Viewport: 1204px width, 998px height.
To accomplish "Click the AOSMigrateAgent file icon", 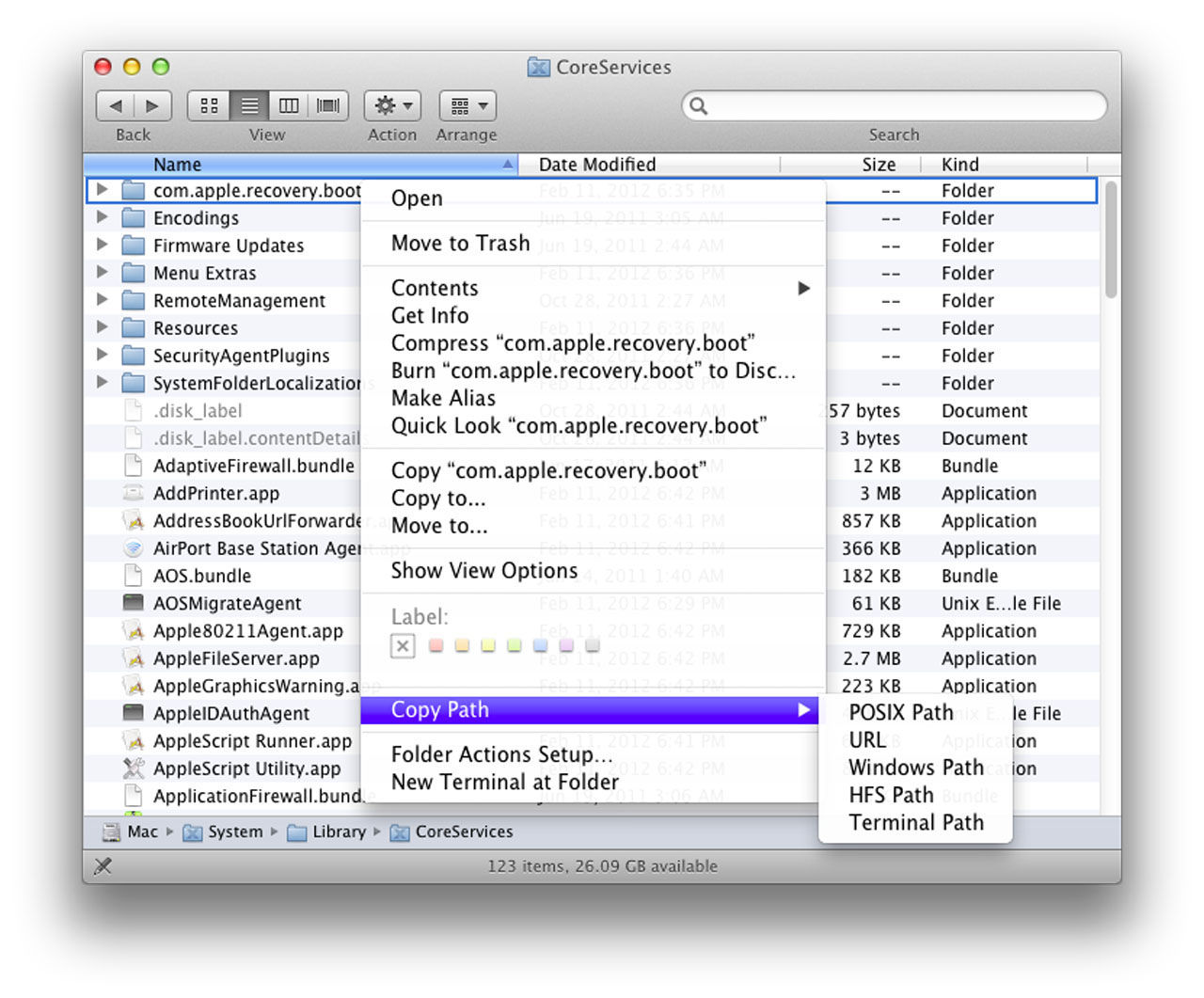I will tap(134, 603).
